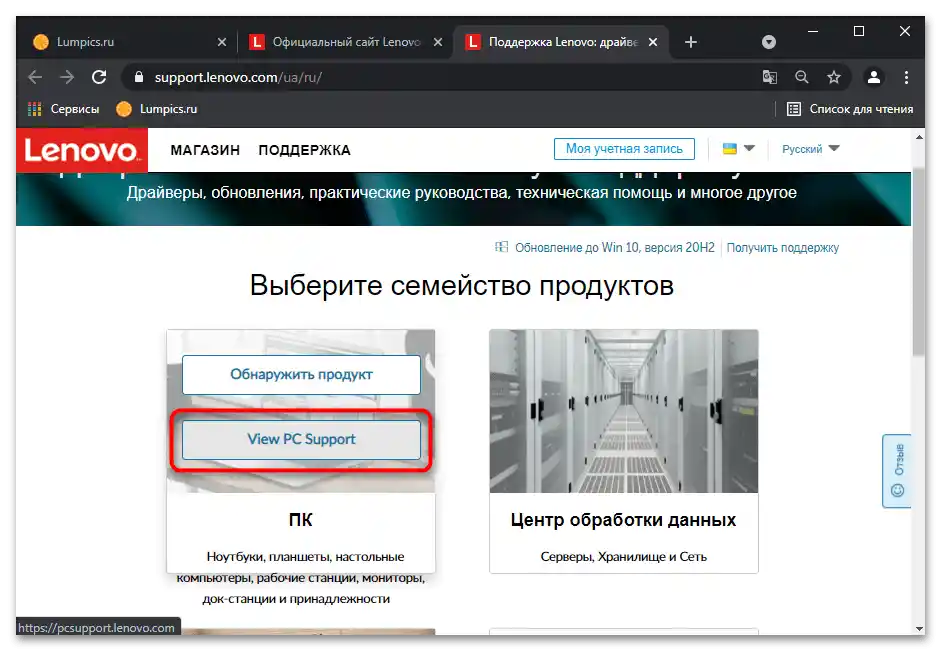The width and height of the screenshot is (941, 651).
Task: Close the Поддержка Lenovo tab
Action: tap(654, 42)
